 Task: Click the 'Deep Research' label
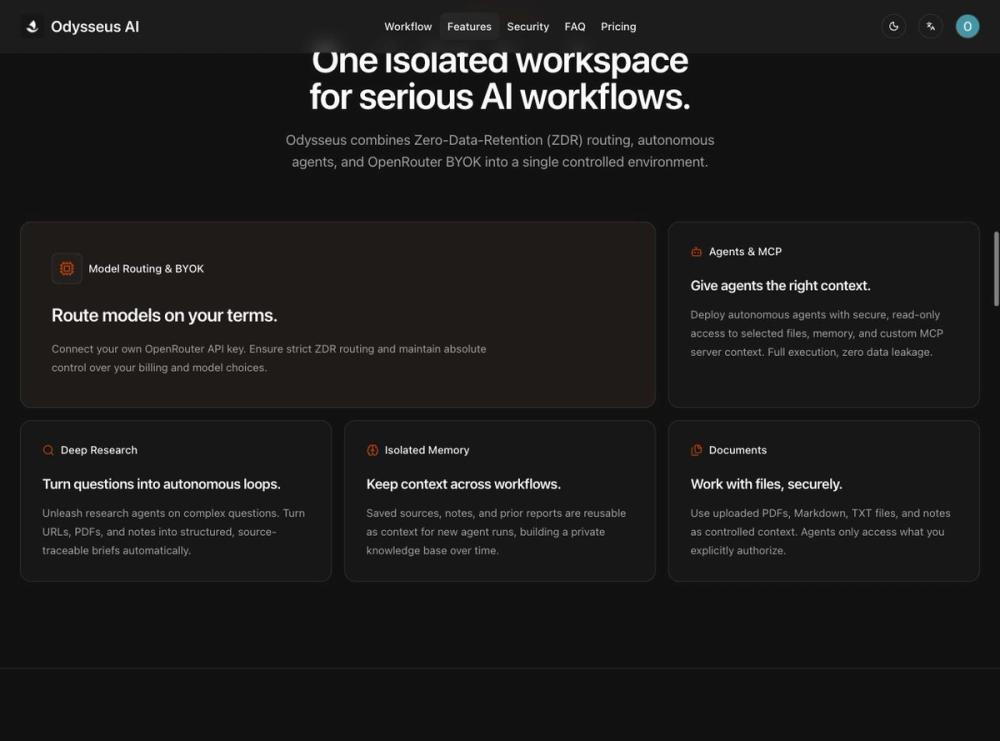click(x=99, y=450)
